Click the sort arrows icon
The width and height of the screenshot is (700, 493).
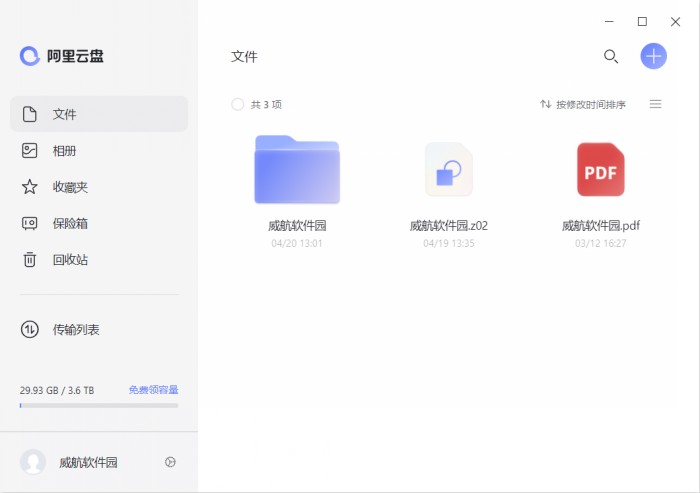pyautogui.click(x=545, y=104)
